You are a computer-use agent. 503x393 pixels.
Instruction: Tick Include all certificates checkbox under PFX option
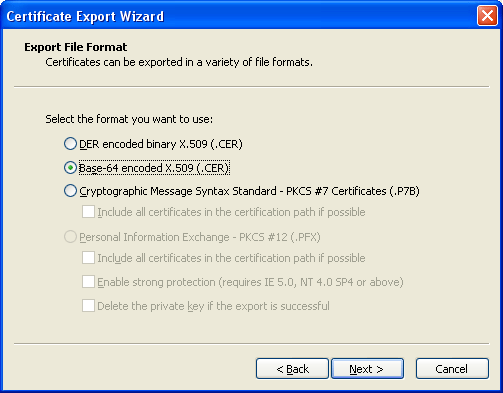[x=88, y=258]
